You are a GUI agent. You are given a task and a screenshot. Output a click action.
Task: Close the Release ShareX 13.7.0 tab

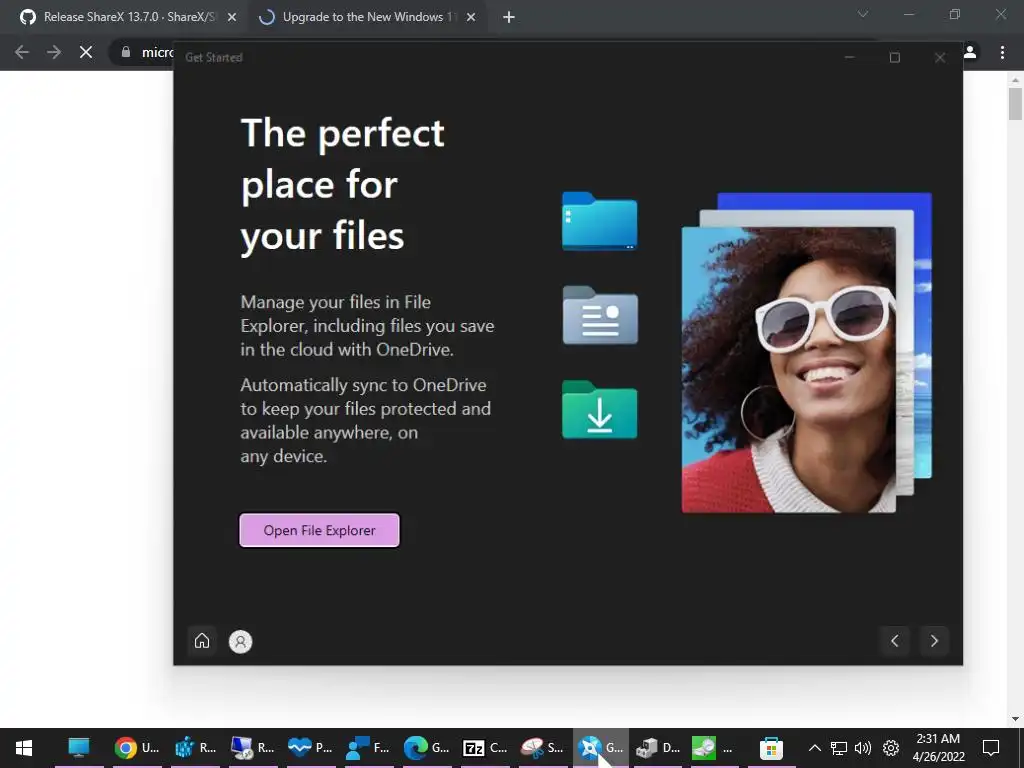[x=232, y=18]
